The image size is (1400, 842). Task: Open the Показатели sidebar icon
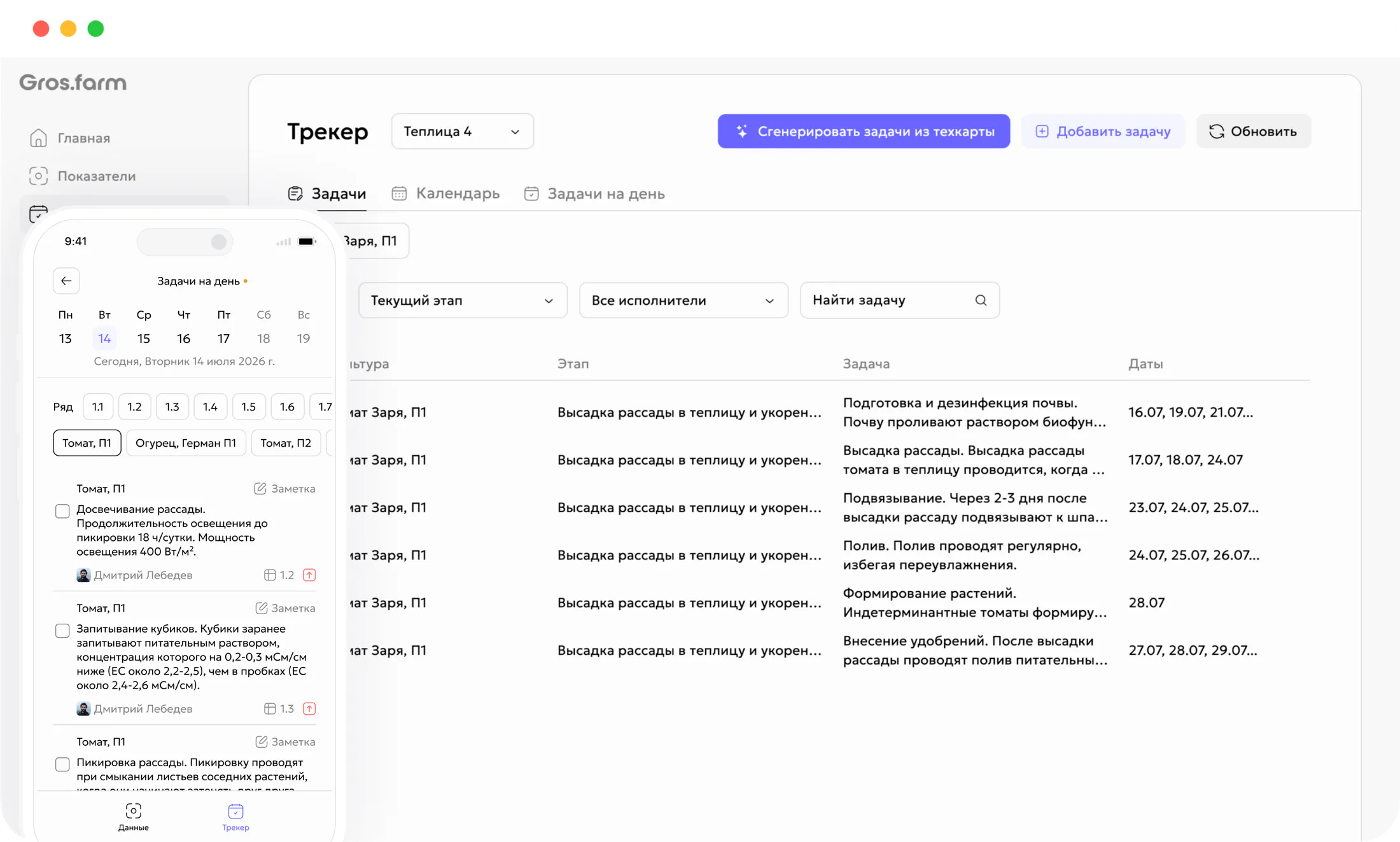(38, 176)
